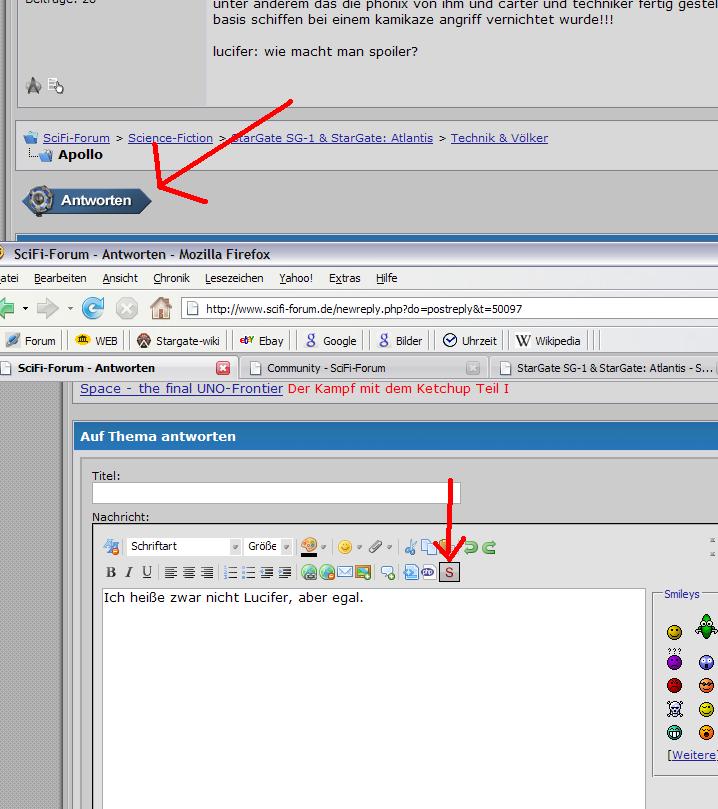Viewport: 718px width, 809px height.
Task: Toggle italic text formatting
Action: [129, 573]
